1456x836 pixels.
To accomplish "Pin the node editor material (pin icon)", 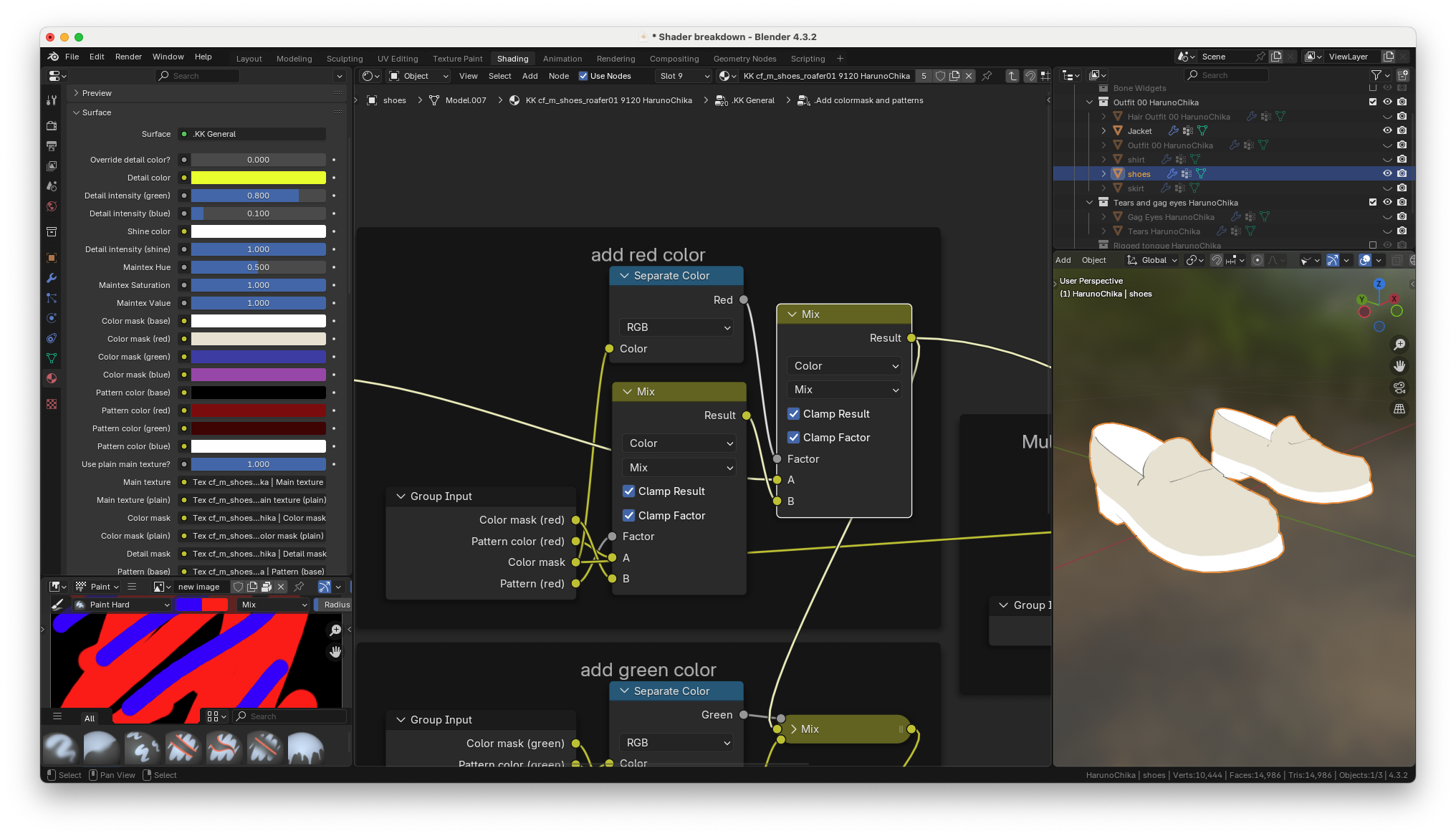I will pyautogui.click(x=987, y=76).
